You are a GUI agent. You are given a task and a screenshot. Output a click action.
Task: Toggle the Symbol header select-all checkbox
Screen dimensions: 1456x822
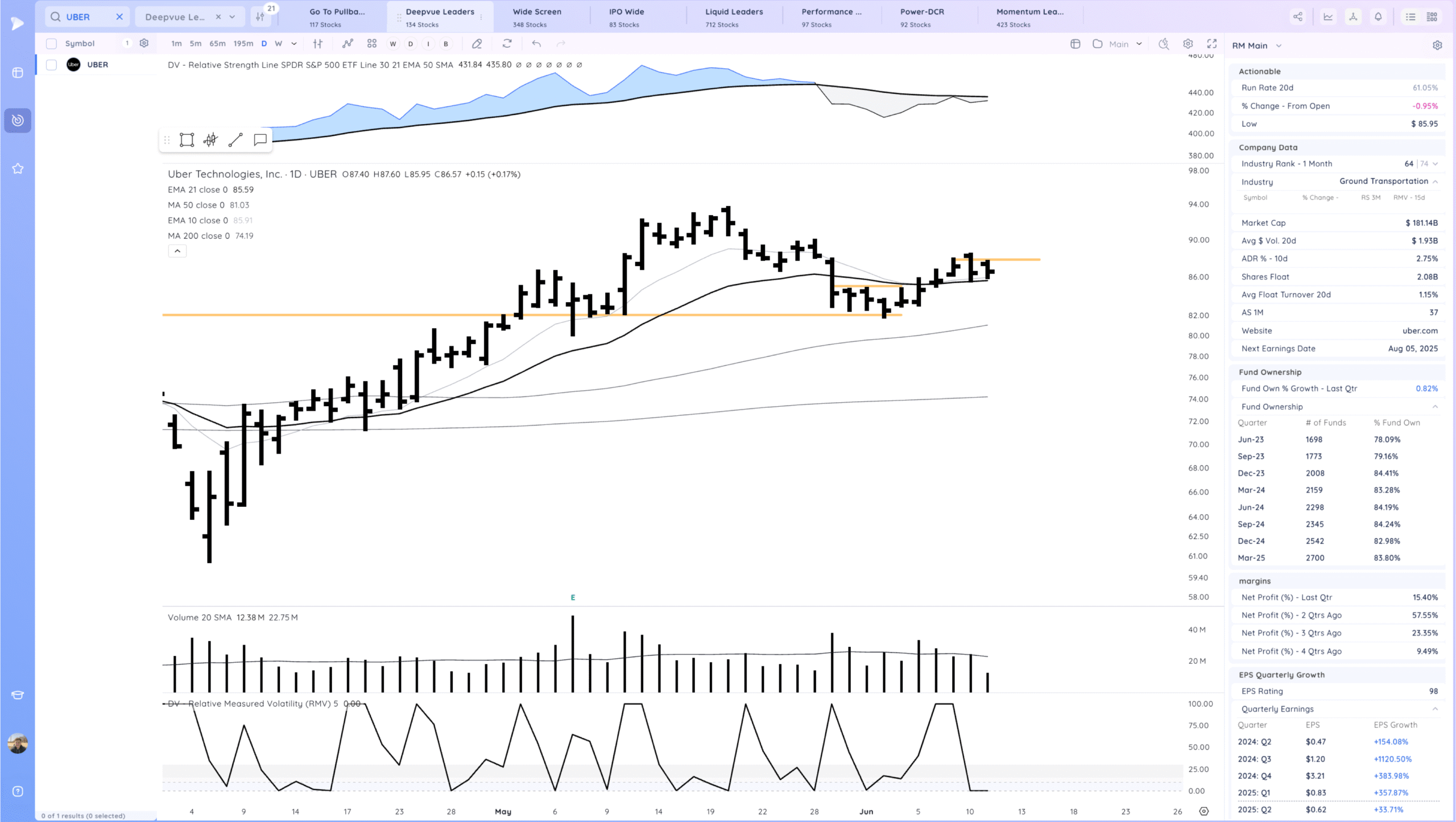(51, 44)
